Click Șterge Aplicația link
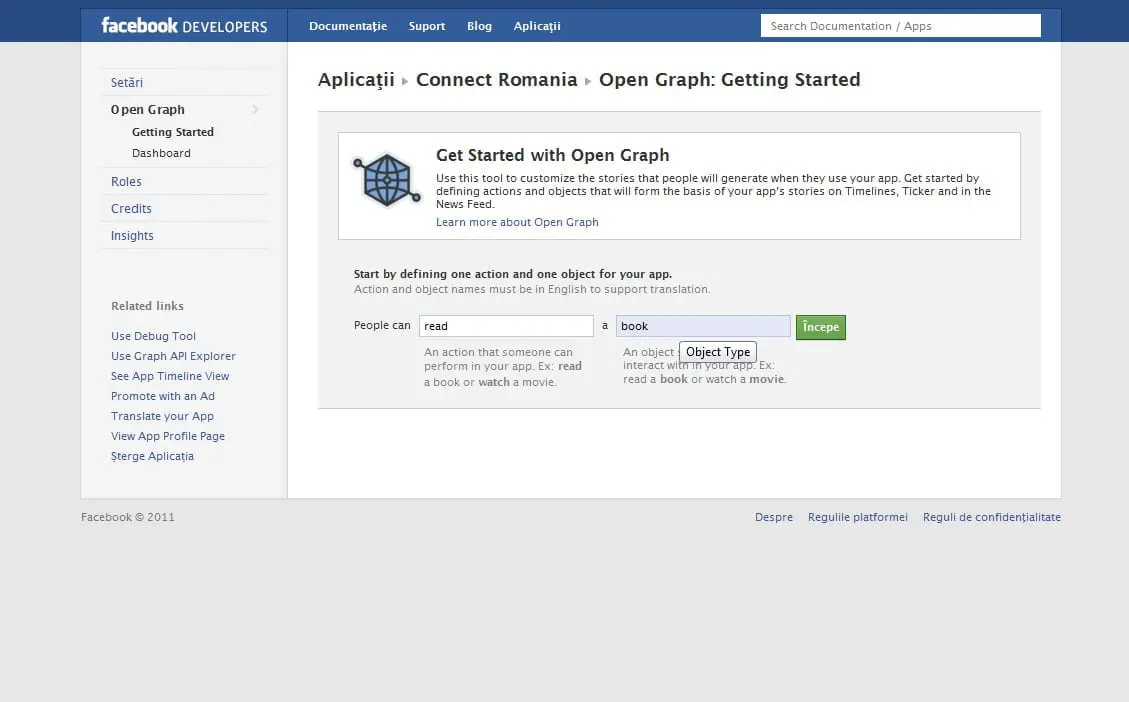The width and height of the screenshot is (1129, 702). click(152, 456)
